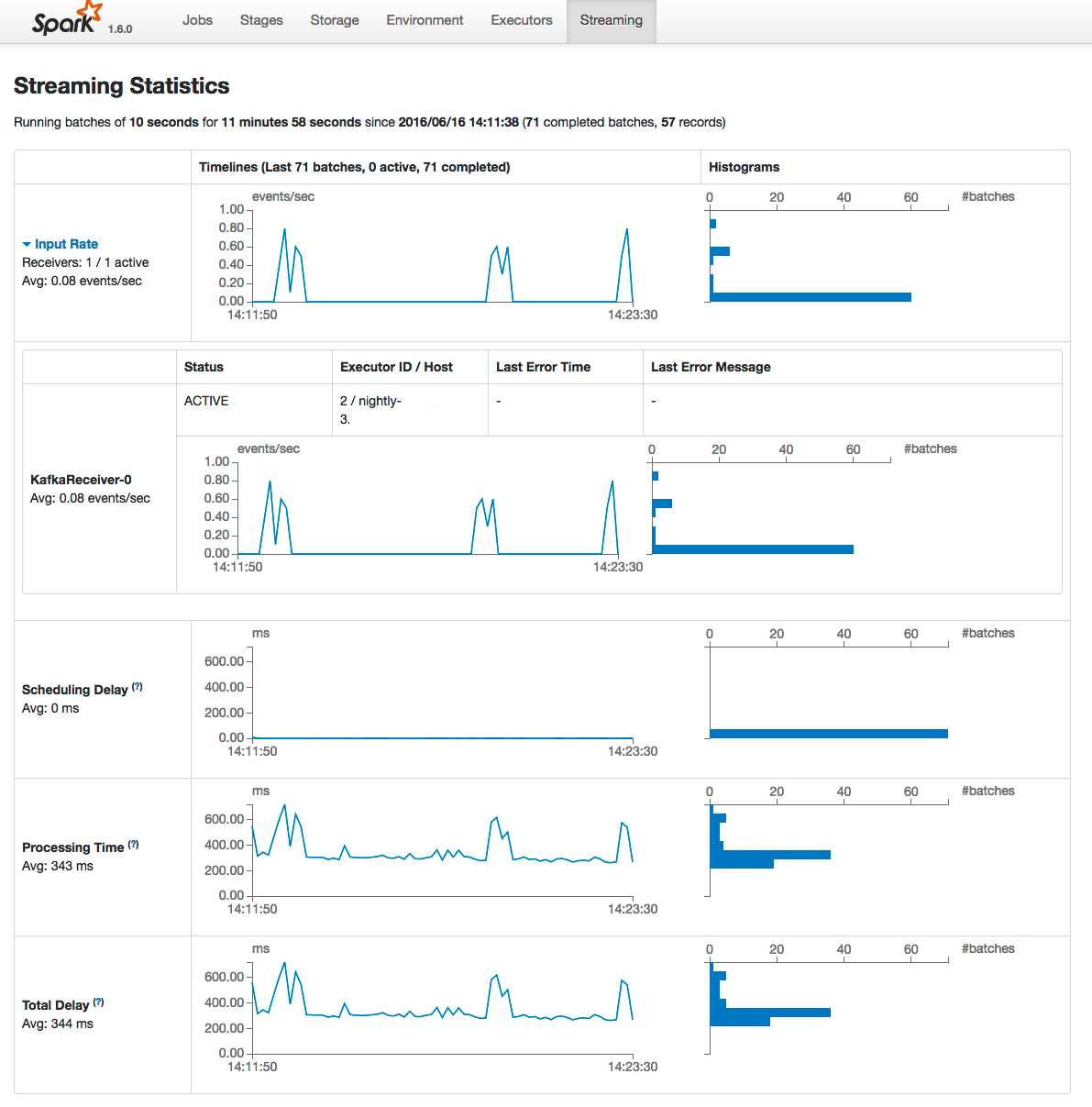Click the Scheduling Delay histogram bar
This screenshot has height=1107, width=1092.
tap(828, 734)
